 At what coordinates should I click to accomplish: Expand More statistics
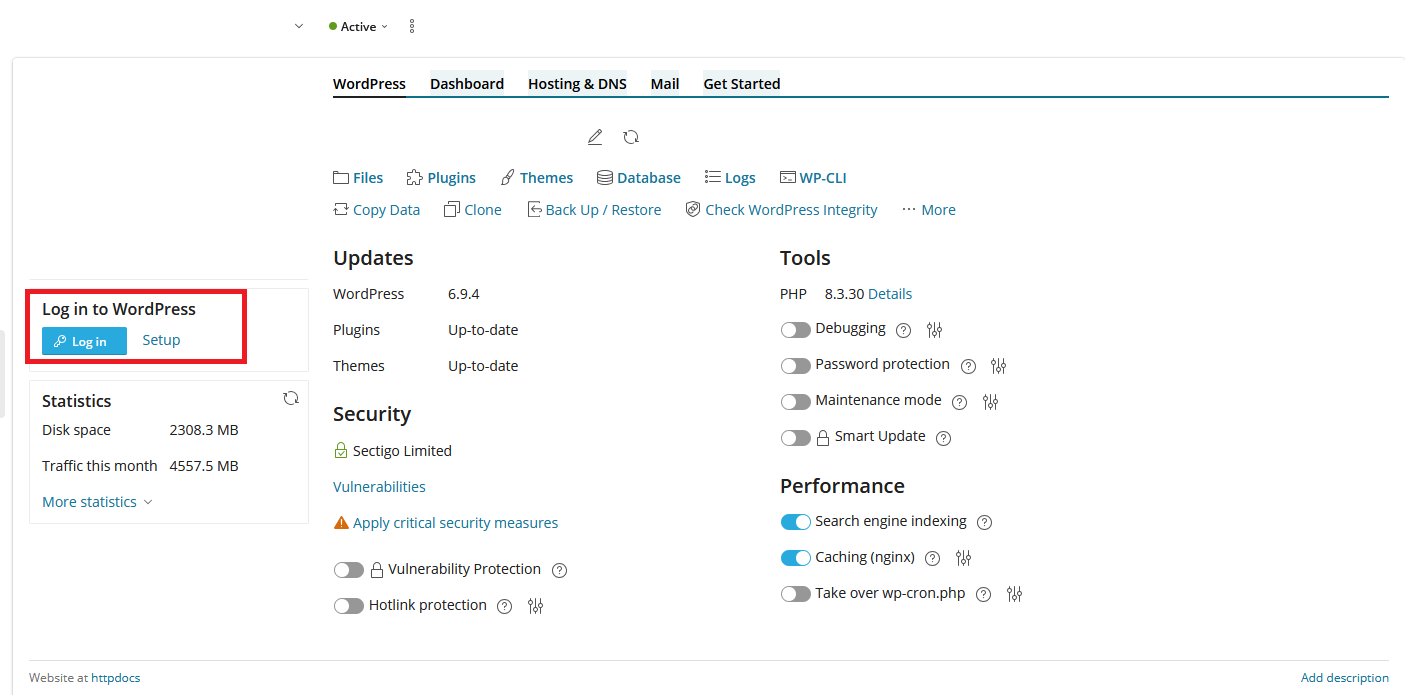[x=97, y=502]
